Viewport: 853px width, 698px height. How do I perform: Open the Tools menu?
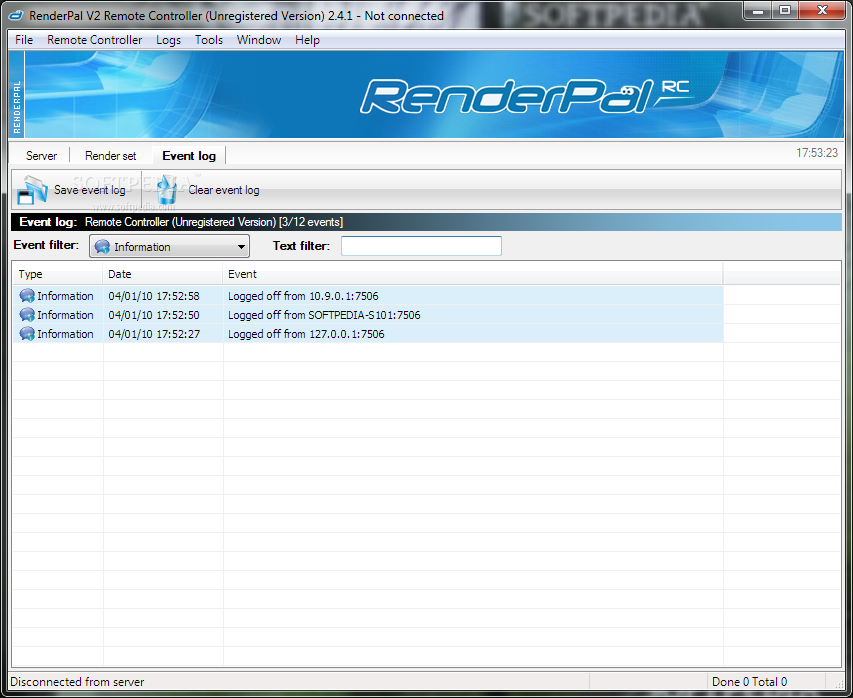pyautogui.click(x=209, y=40)
